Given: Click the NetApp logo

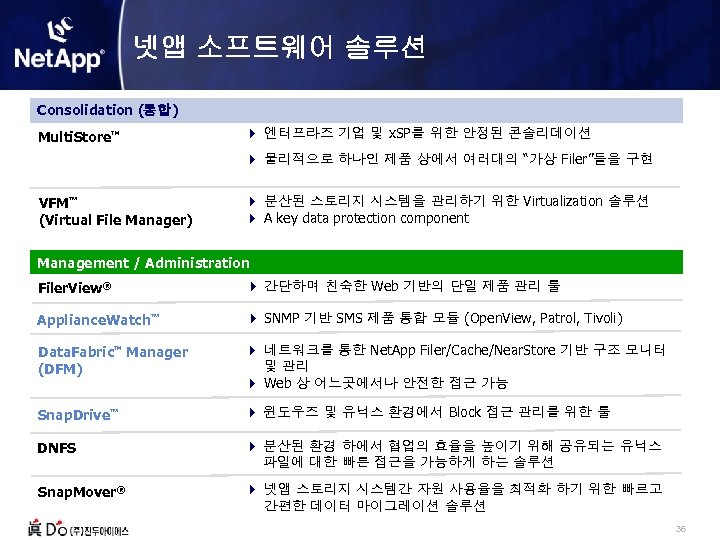Looking at the screenshot, I should pos(60,45).
